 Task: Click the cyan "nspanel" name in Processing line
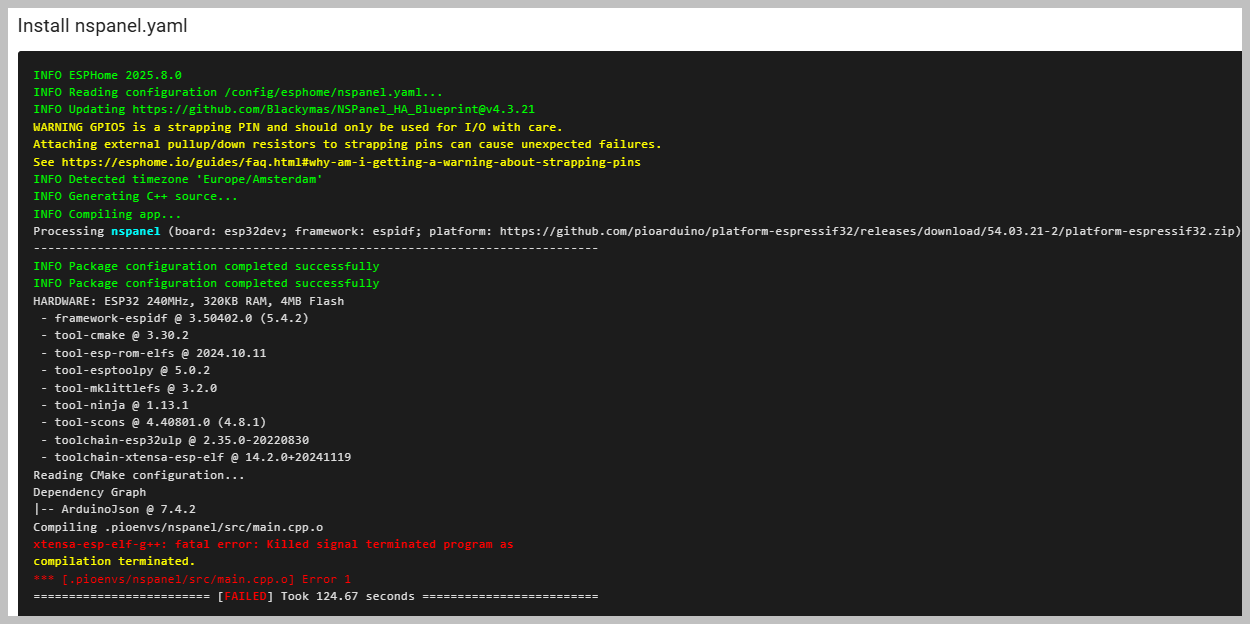[x=135, y=231]
